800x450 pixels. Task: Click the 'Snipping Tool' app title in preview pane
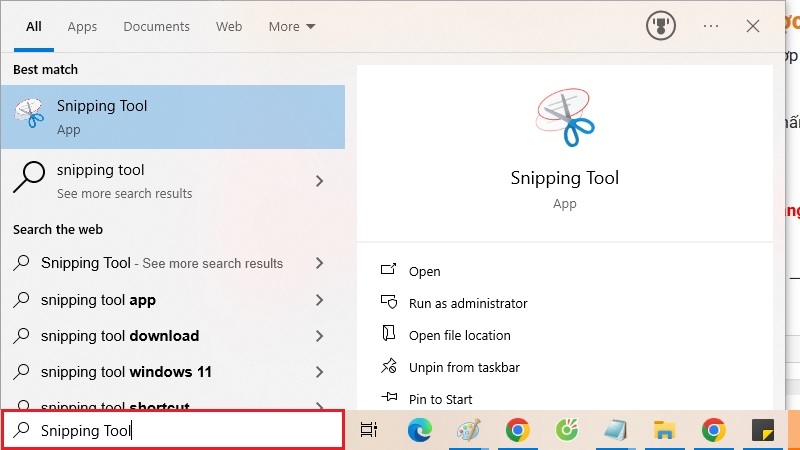coord(565,178)
